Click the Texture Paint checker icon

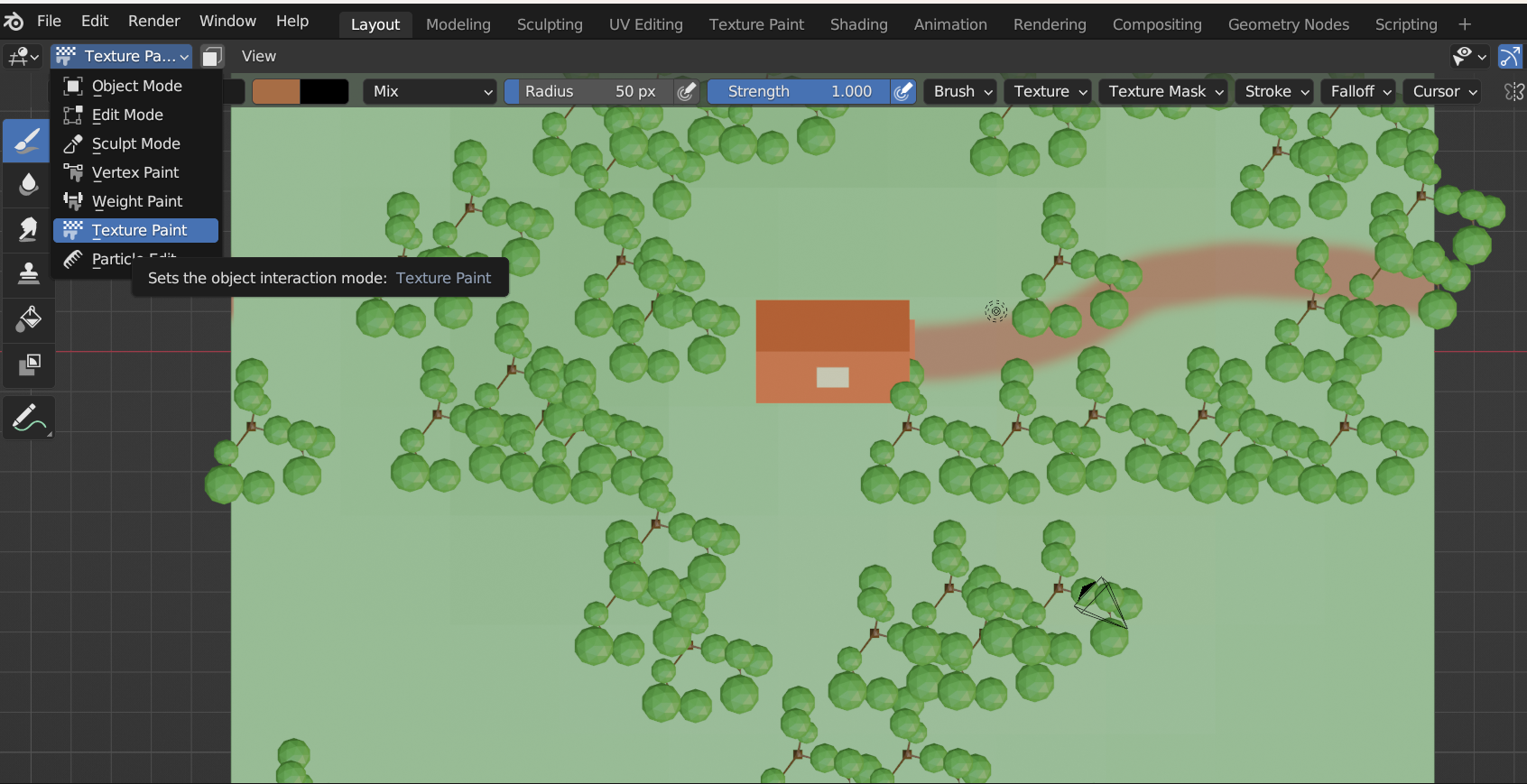point(73,230)
